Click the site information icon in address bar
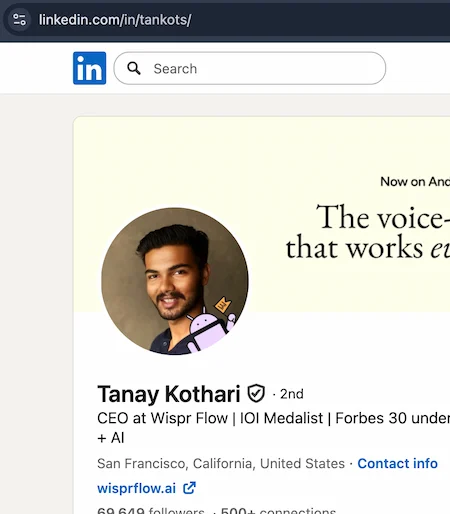 click(x=19, y=20)
